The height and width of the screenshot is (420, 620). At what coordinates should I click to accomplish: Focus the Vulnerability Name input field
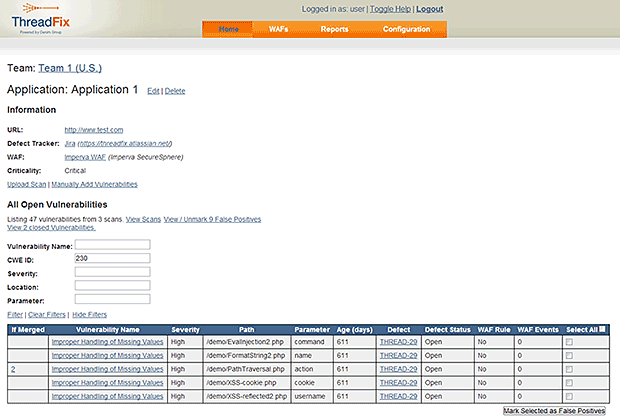(112, 245)
